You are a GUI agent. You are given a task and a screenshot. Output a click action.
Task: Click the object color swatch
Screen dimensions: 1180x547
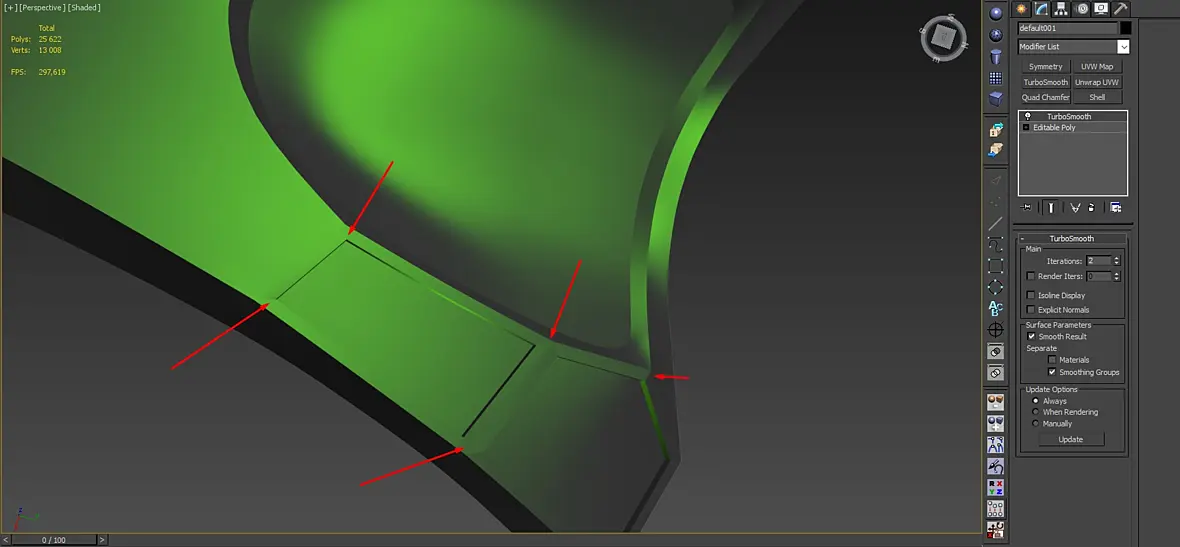click(x=1125, y=28)
